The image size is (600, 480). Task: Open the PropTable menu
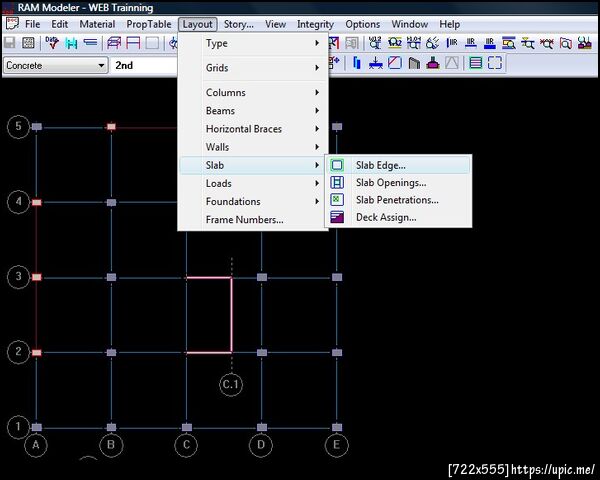pos(149,24)
